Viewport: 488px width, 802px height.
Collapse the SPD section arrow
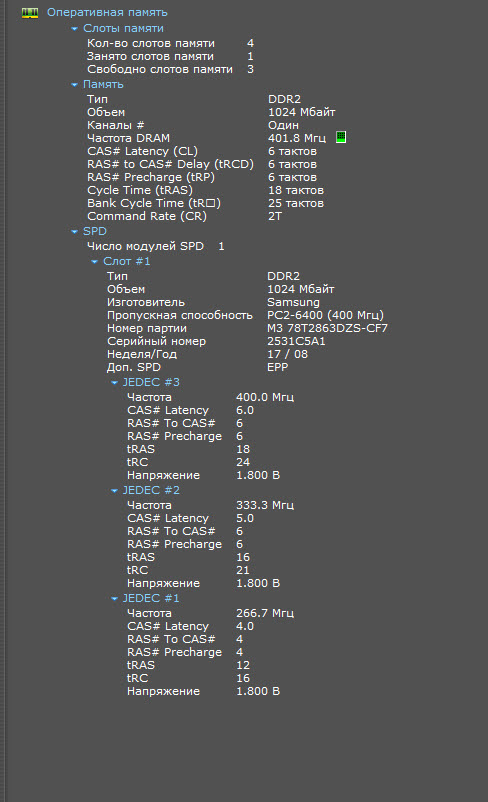(75, 232)
